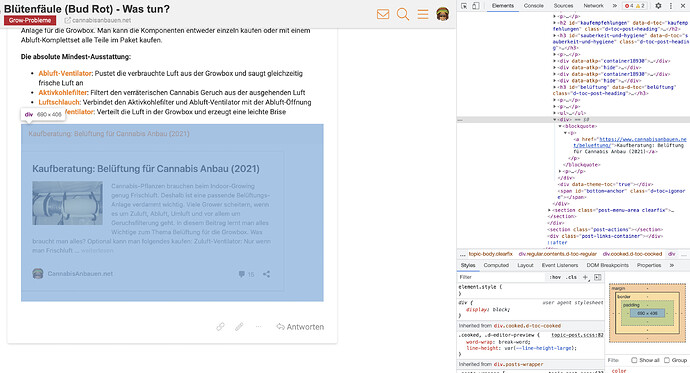Edit the post with pencil icon
Image resolution: width=690 pixels, height=373 pixels.
(239, 326)
